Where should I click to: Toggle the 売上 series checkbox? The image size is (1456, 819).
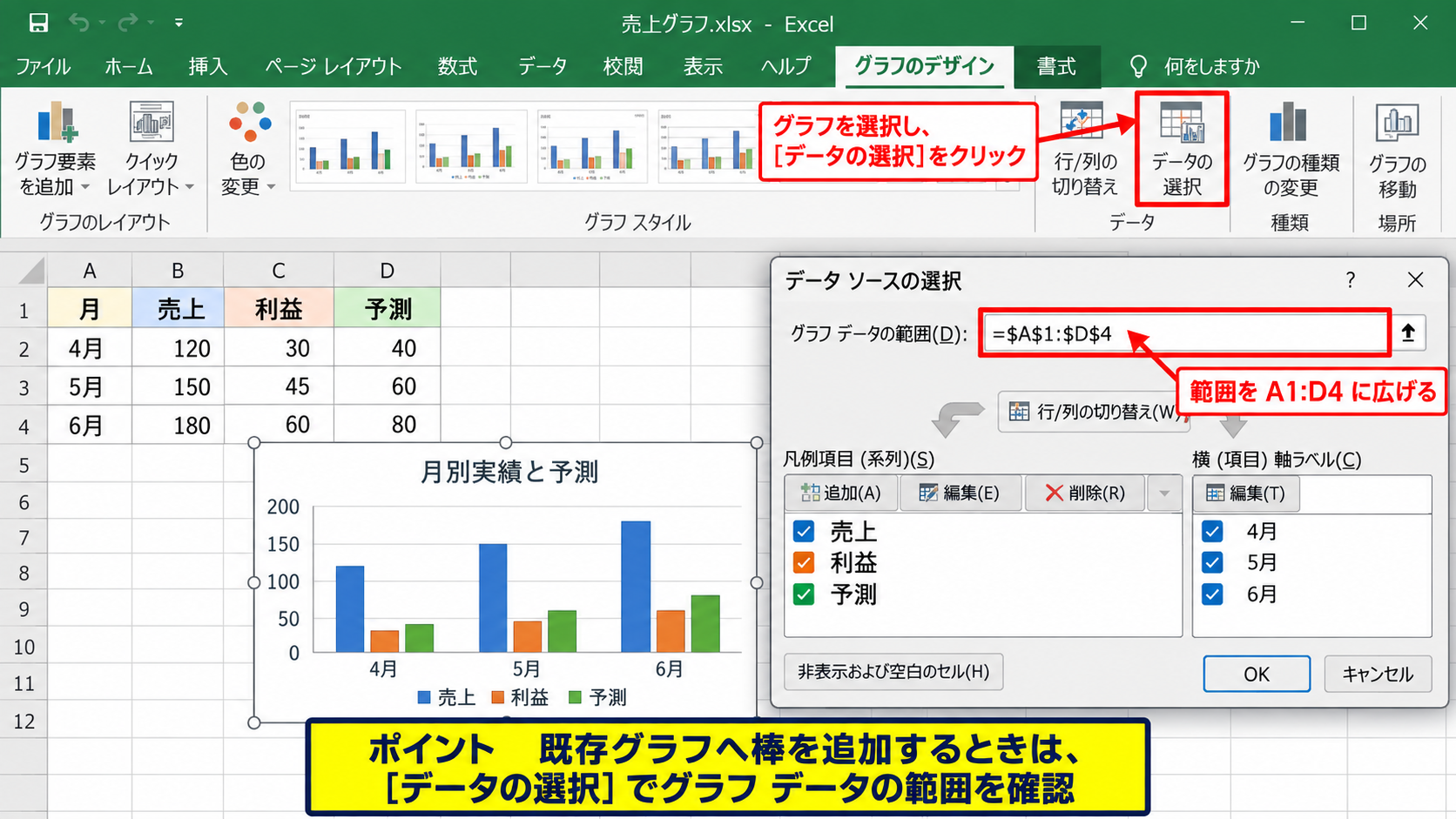pyautogui.click(x=804, y=531)
